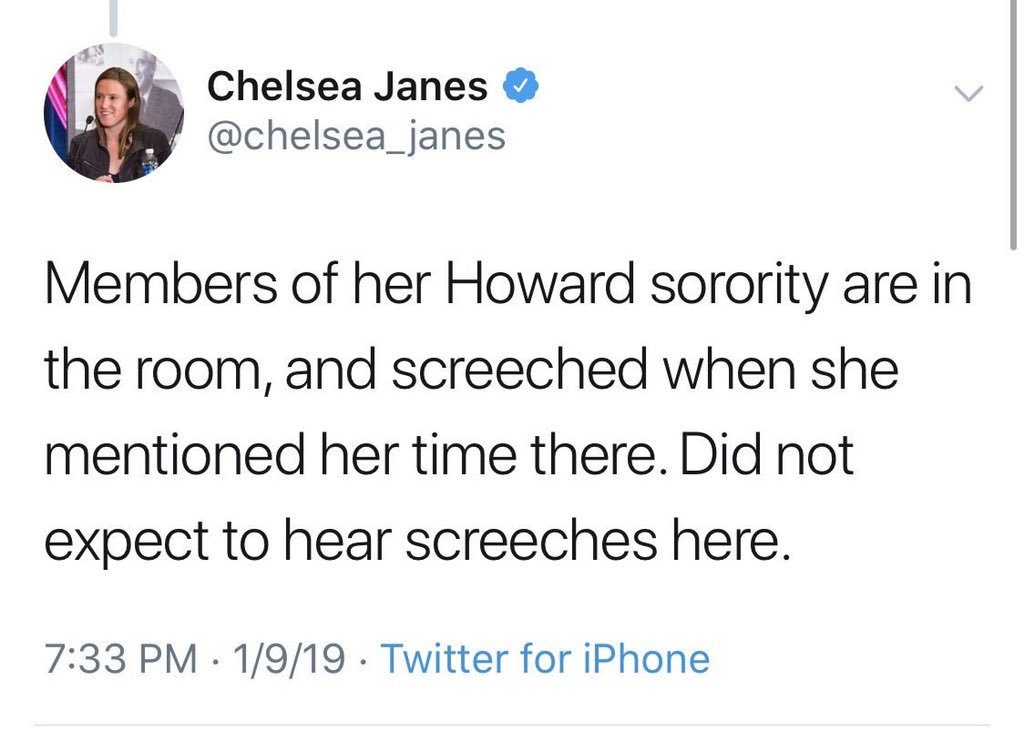Click the word sorority in tweet

pyautogui.click(x=739, y=285)
